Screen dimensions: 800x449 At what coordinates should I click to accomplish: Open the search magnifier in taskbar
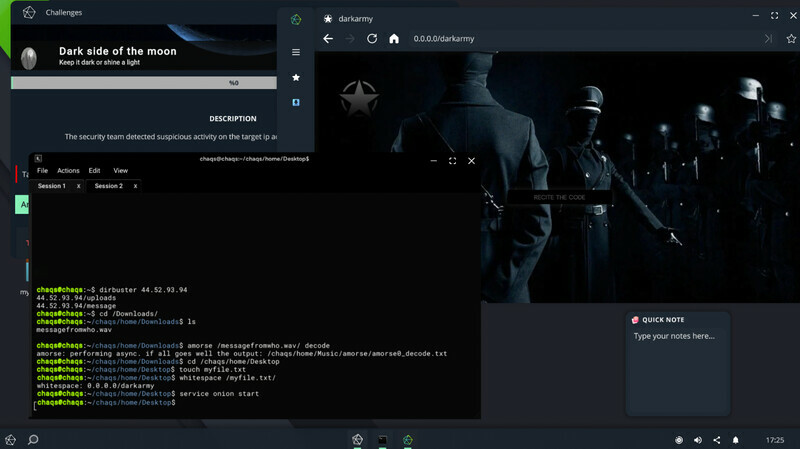pos(33,439)
